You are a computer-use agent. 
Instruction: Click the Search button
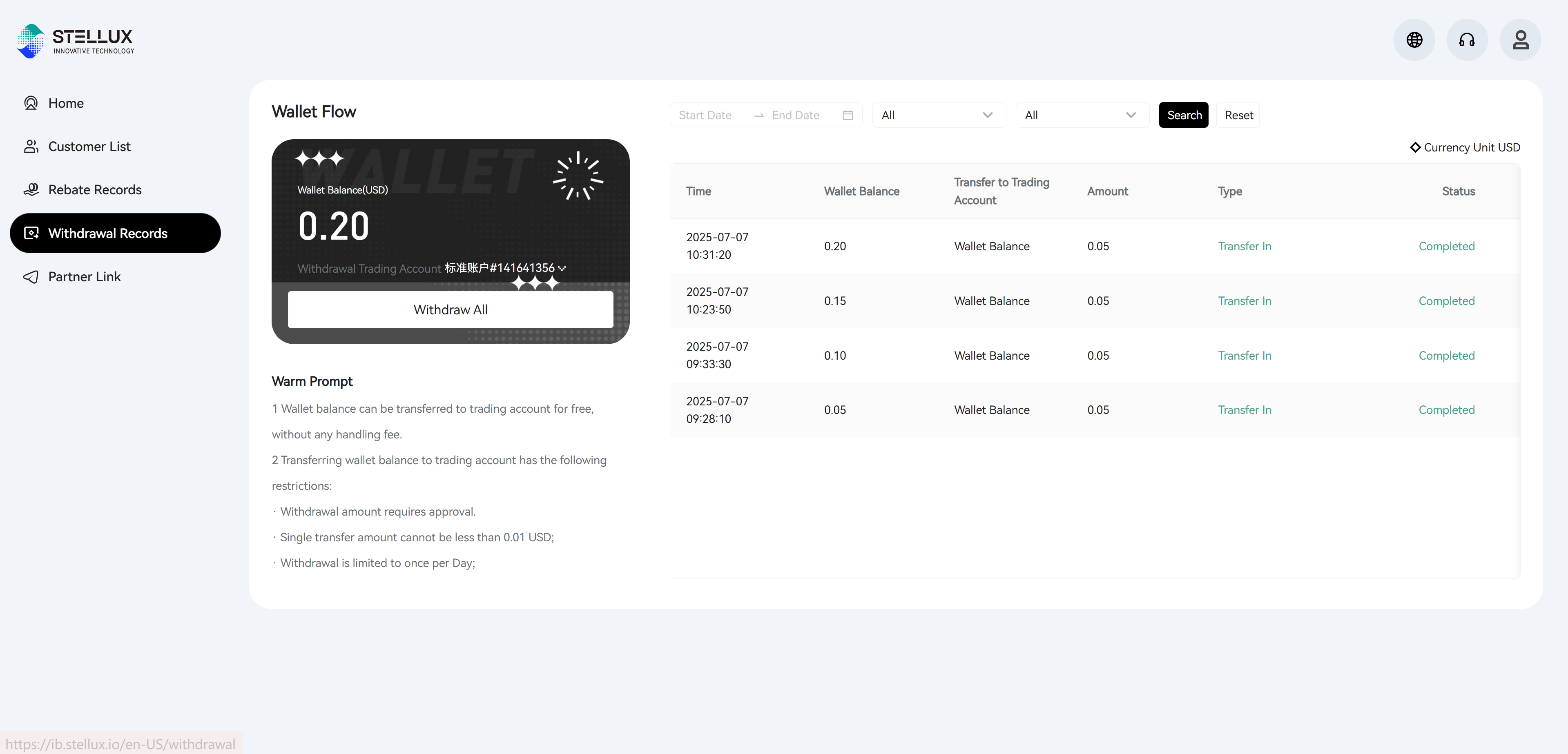pyautogui.click(x=1183, y=115)
